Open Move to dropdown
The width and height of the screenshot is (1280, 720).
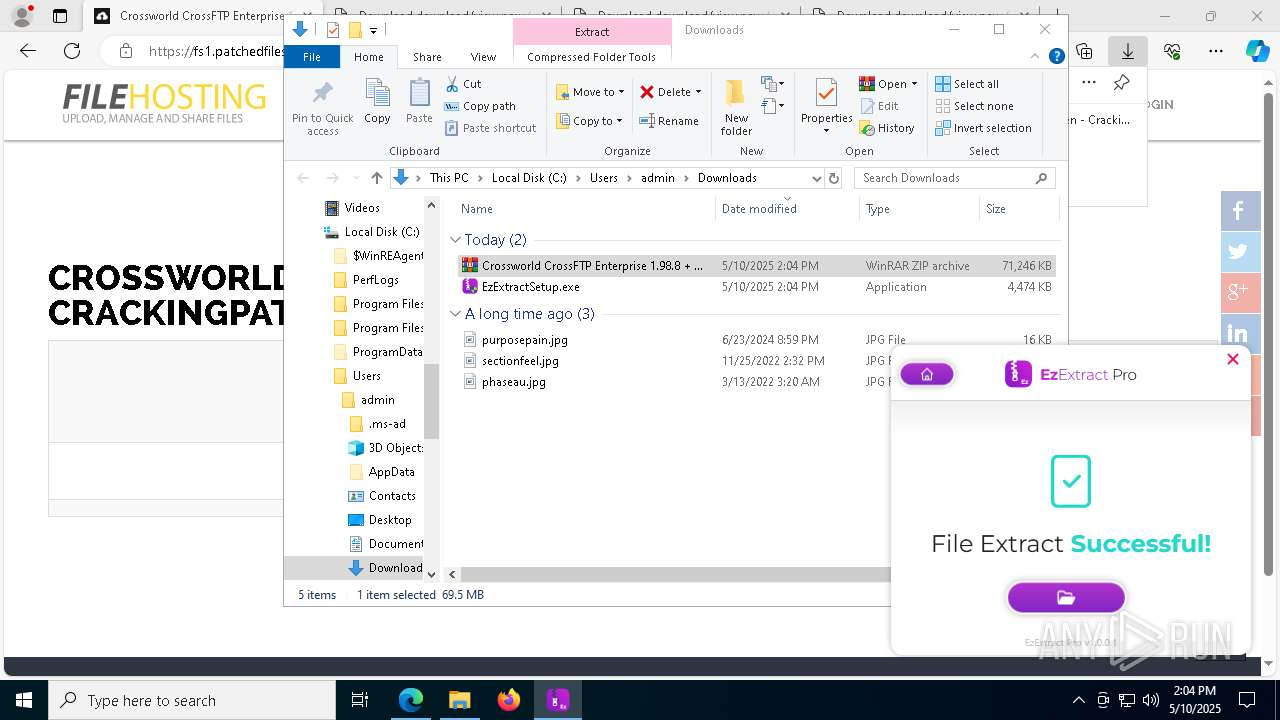coord(590,92)
